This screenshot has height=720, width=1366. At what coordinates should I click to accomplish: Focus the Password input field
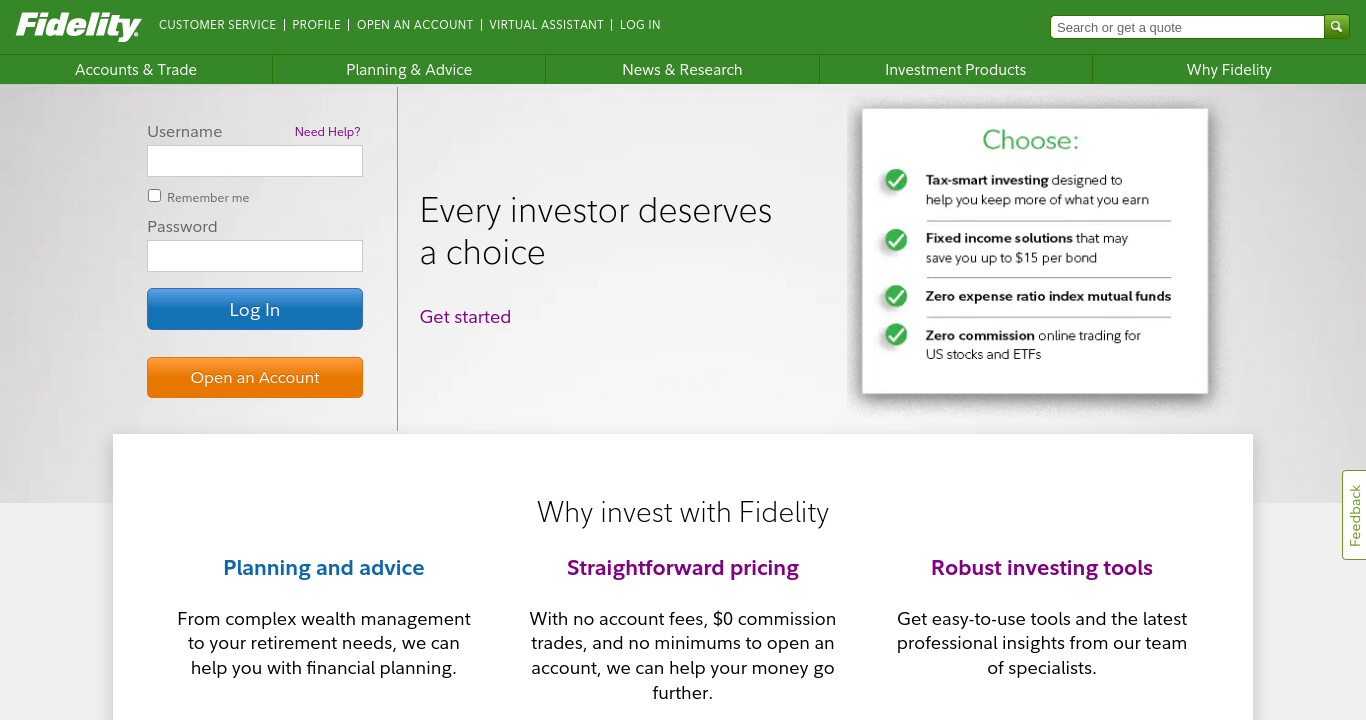click(255, 256)
